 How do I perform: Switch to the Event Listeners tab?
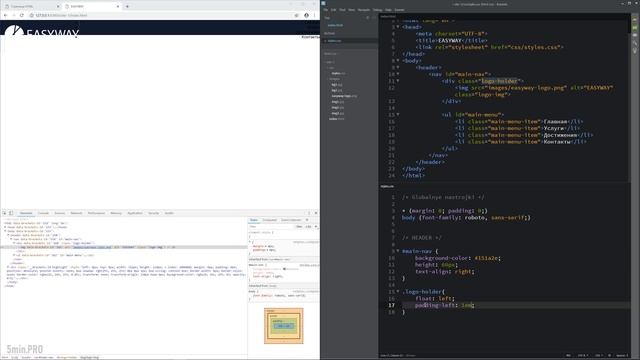pos(291,220)
